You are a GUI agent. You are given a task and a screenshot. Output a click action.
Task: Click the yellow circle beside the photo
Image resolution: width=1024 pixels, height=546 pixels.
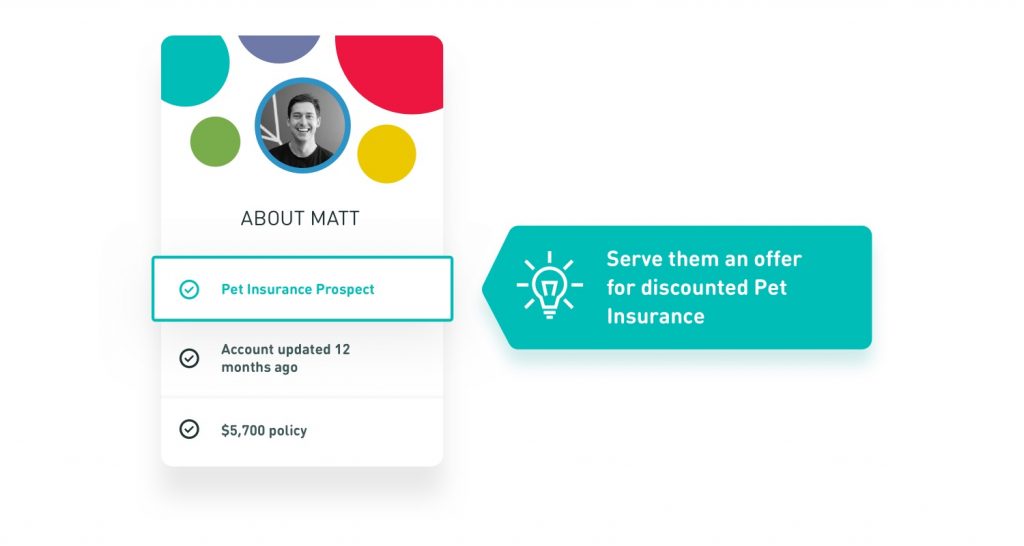coord(387,154)
